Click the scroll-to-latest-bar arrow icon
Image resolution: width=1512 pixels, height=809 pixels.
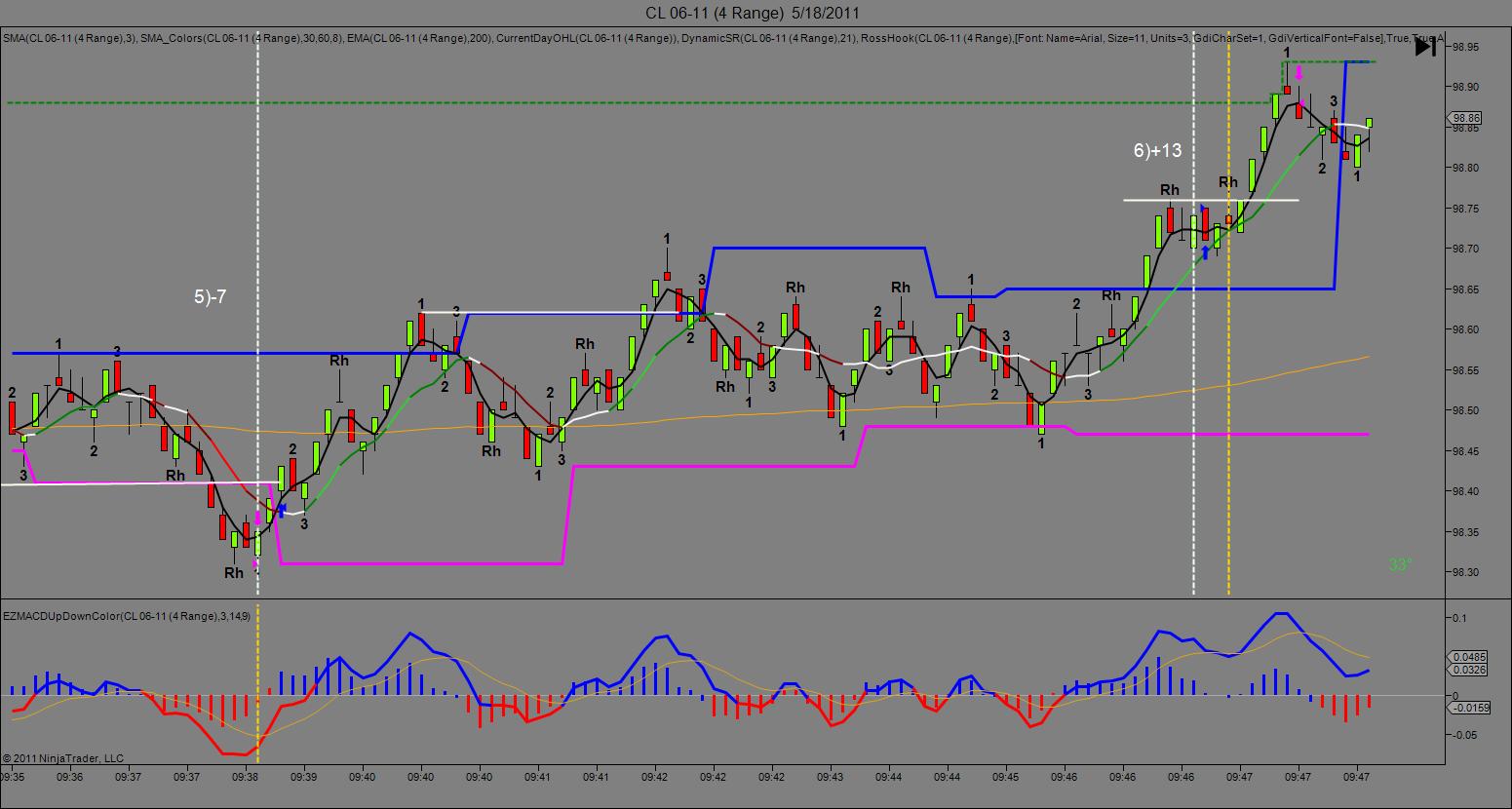1424,47
